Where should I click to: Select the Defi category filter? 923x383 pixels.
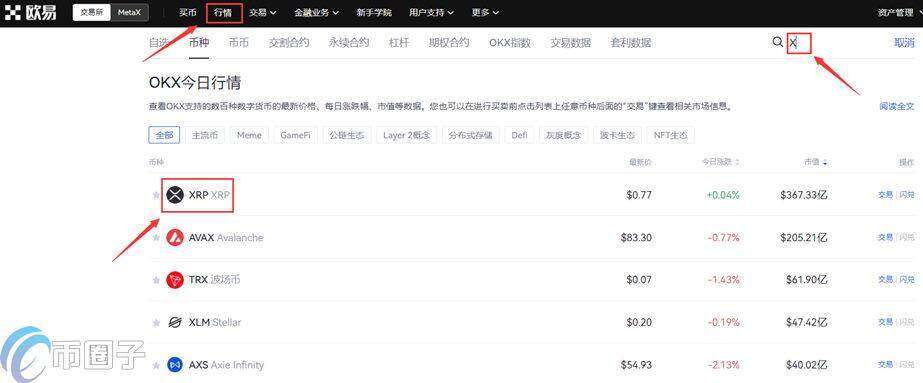519,135
